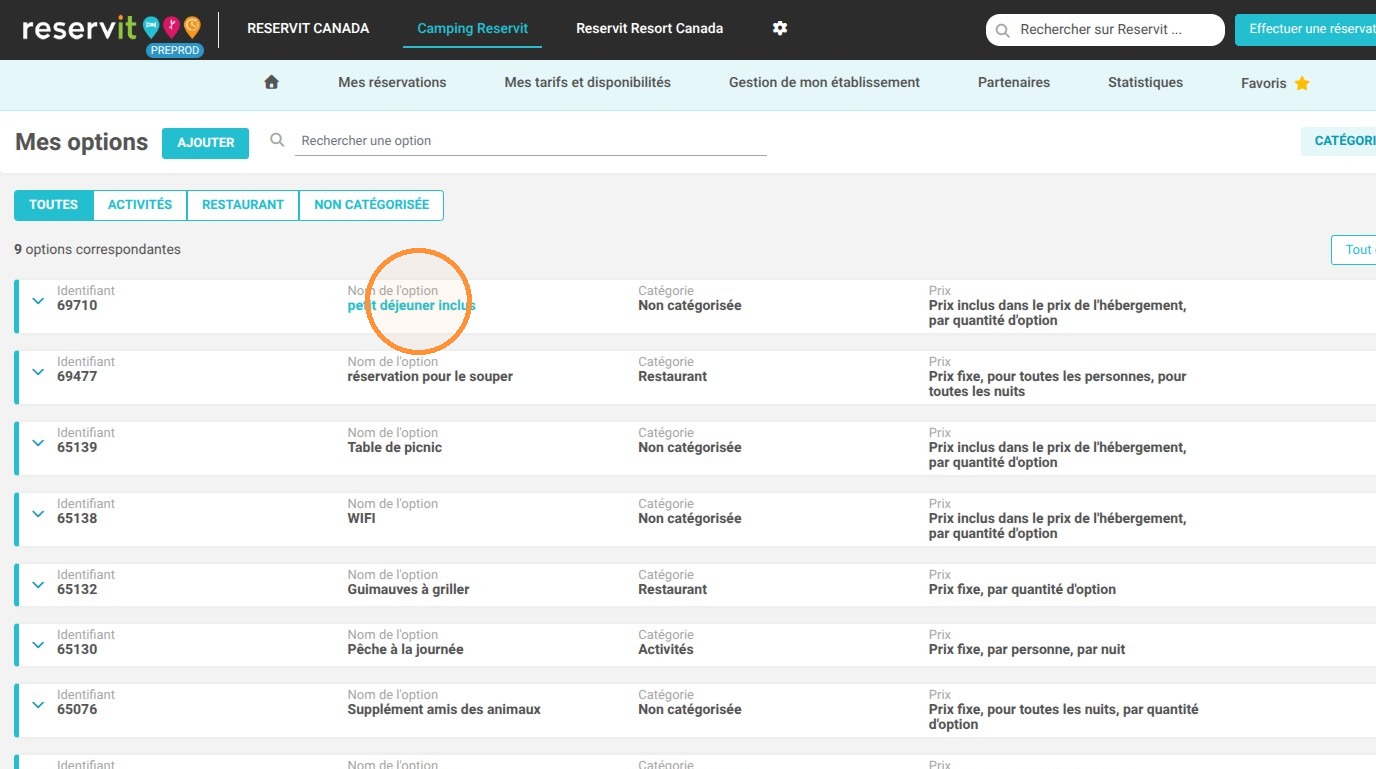Screen dimensions: 1376x769
Task: Open the Partenaires menu
Action: tap(1014, 83)
